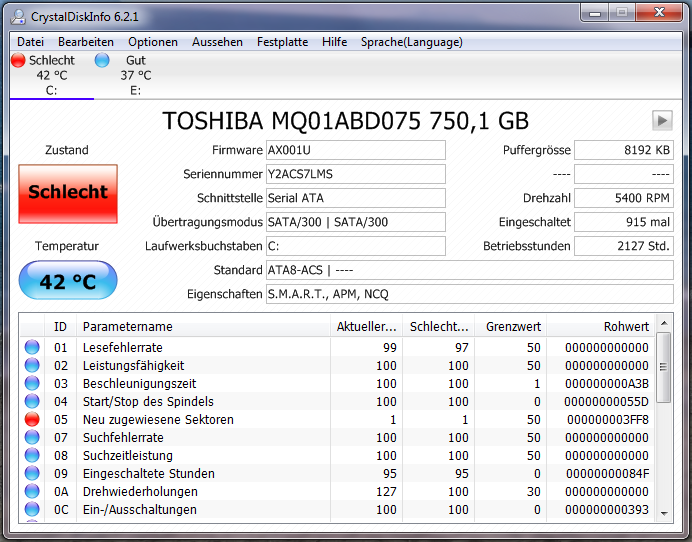
Task: Open the Optionen menu
Action: coord(153,42)
